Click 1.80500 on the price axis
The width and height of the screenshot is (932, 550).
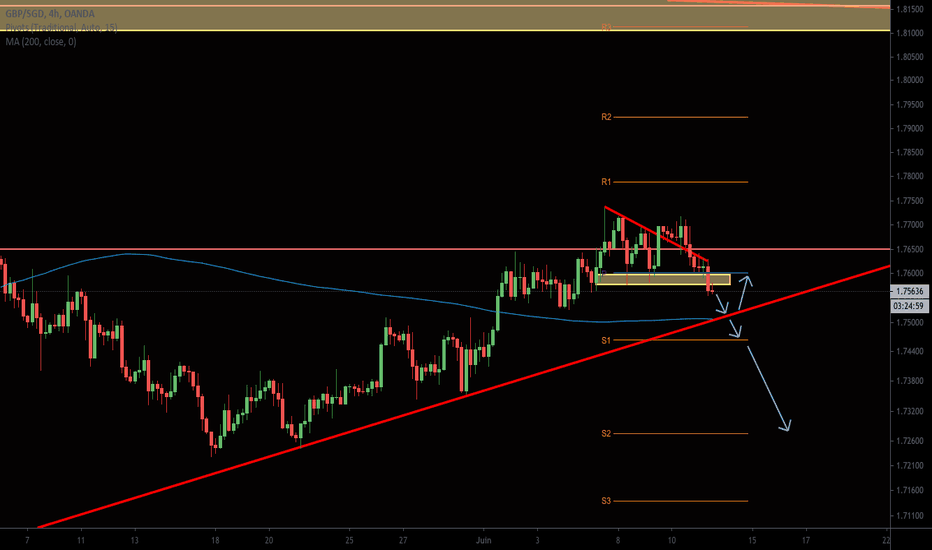[909, 57]
